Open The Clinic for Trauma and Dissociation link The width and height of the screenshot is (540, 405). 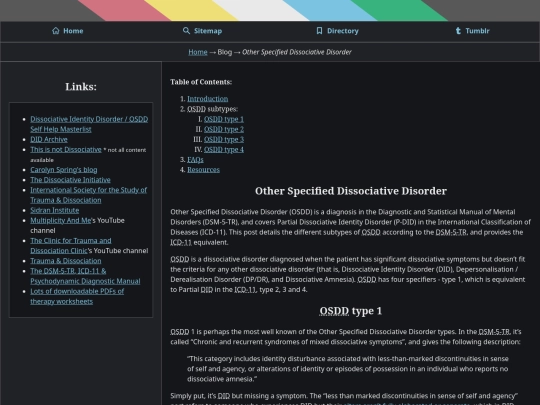click(71, 246)
